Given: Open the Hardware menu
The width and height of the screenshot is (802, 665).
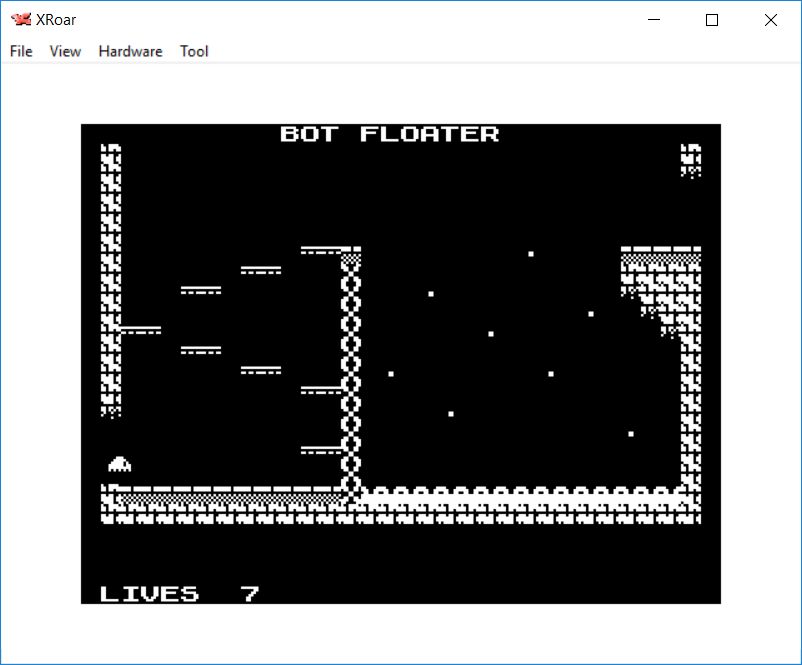Looking at the screenshot, I should (x=130, y=51).
